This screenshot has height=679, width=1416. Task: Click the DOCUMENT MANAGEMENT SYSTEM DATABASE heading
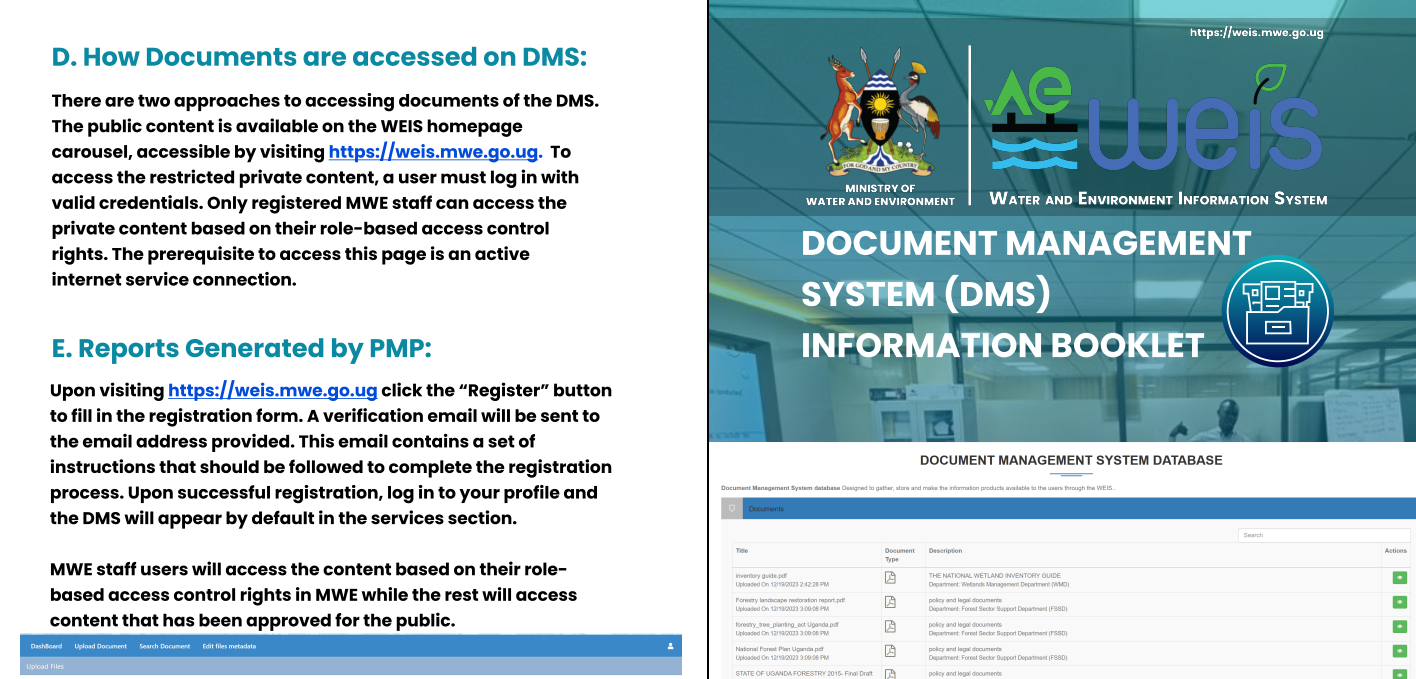[x=1071, y=461]
